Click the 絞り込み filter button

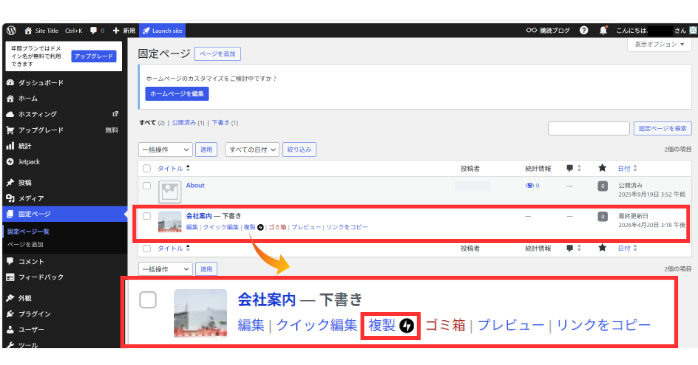[x=299, y=150]
